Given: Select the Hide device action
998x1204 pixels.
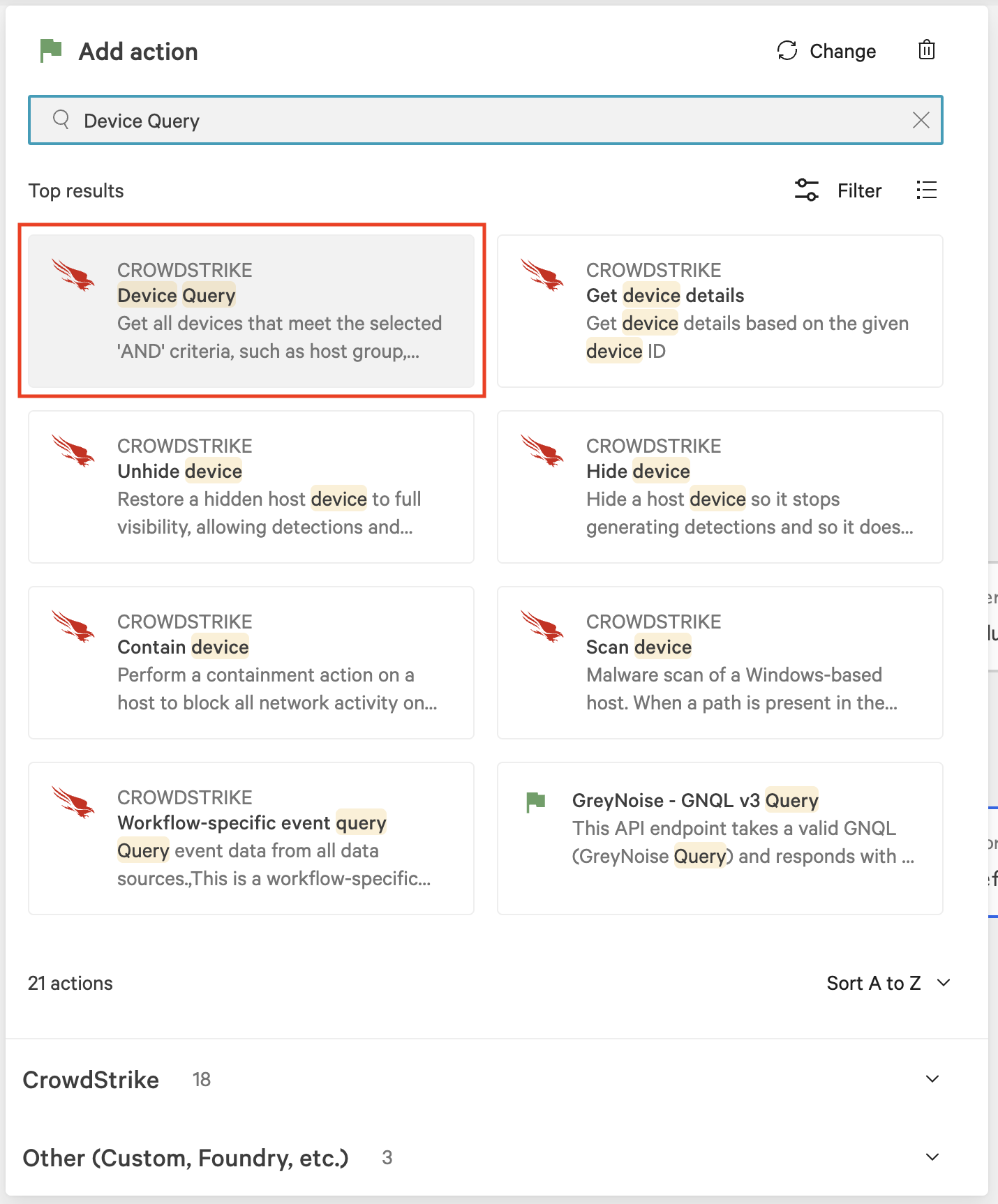Looking at the screenshot, I should [x=720, y=487].
